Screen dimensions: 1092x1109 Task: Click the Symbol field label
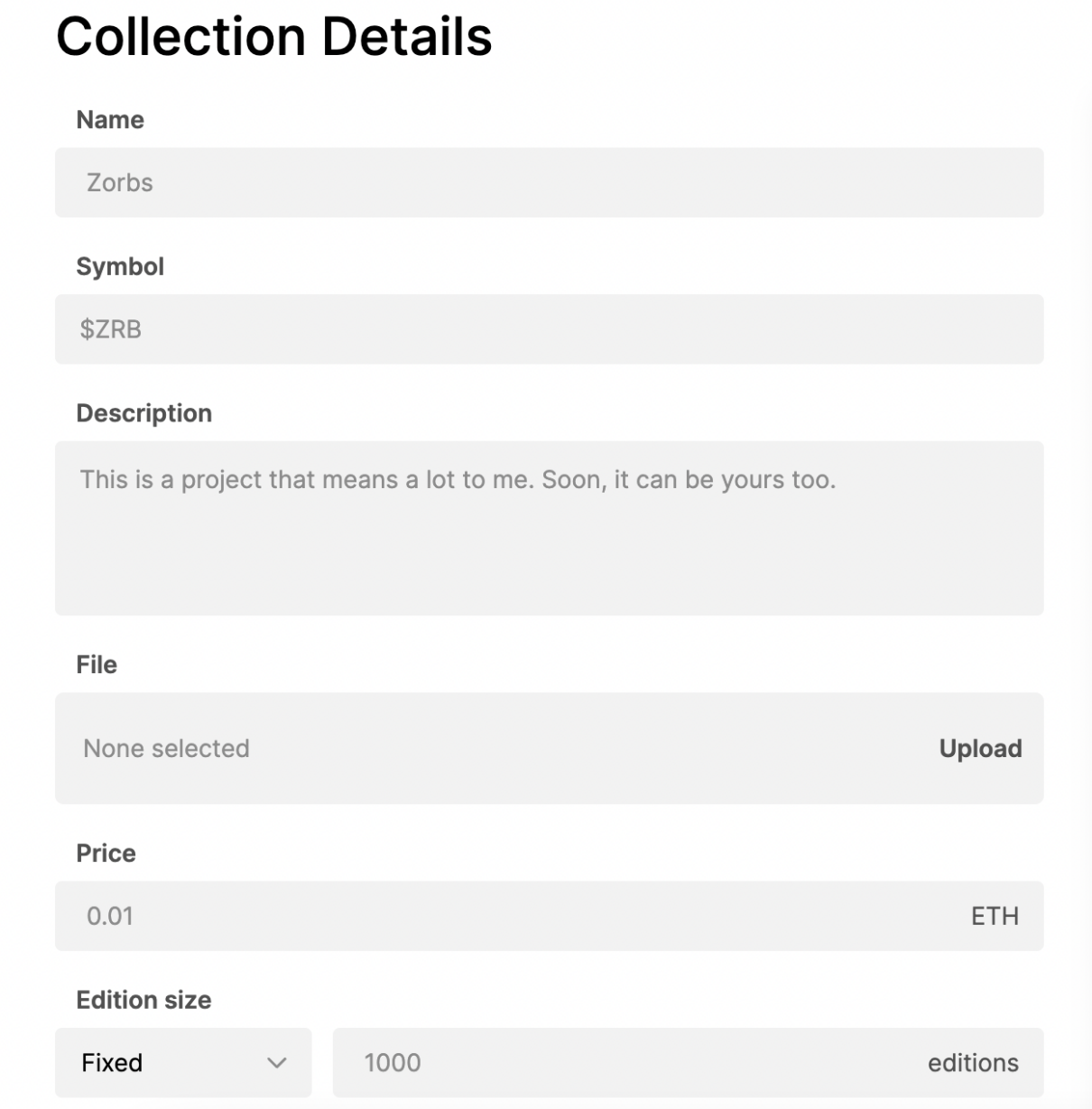click(x=120, y=267)
